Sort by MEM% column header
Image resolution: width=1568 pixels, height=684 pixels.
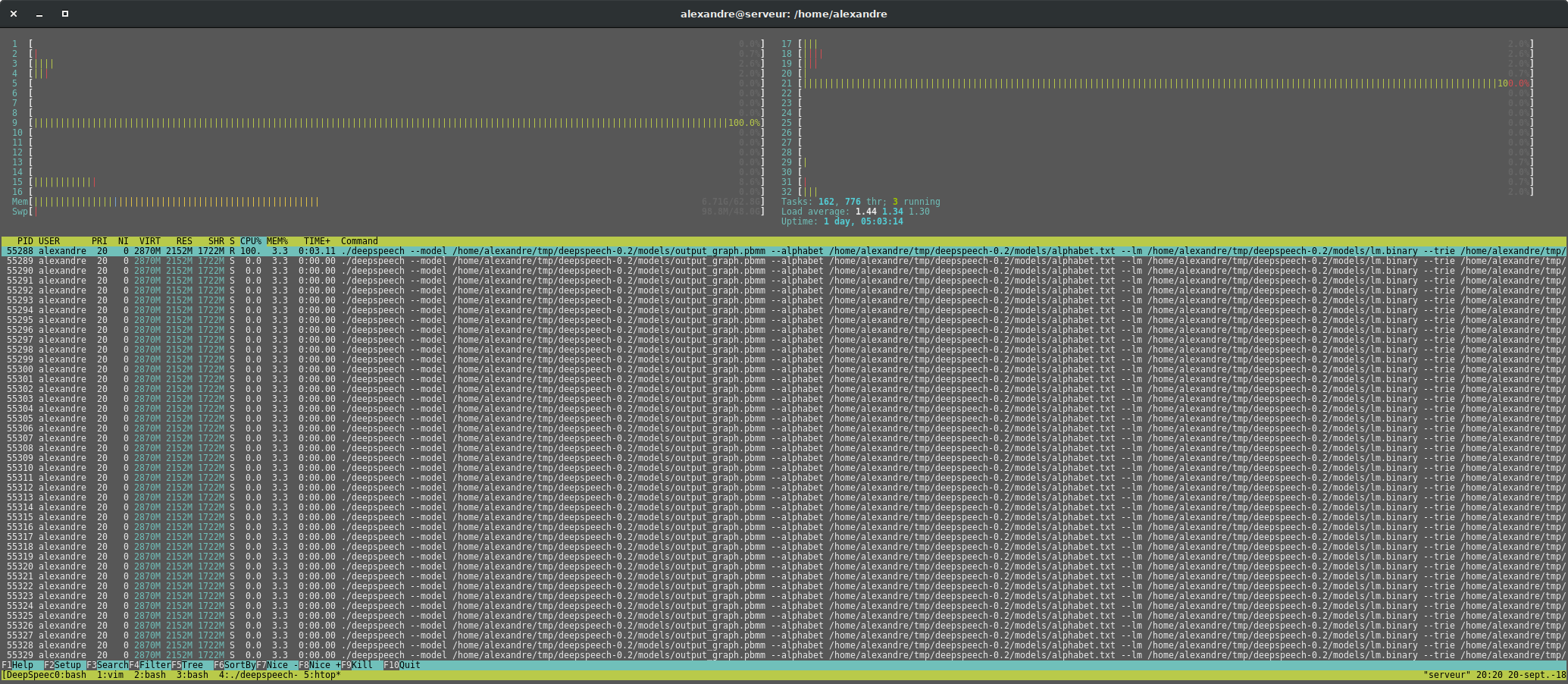(x=277, y=241)
